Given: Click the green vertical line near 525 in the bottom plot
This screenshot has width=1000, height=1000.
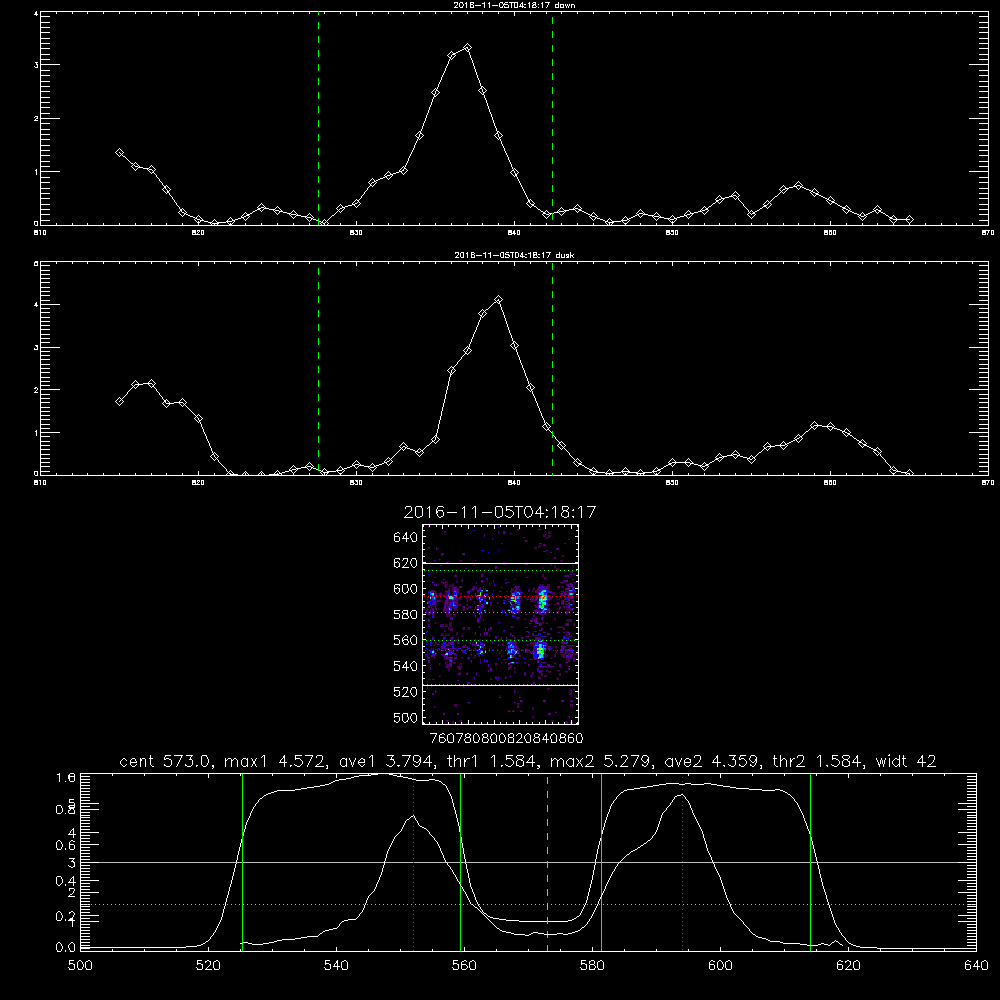Looking at the screenshot, I should (242, 861).
